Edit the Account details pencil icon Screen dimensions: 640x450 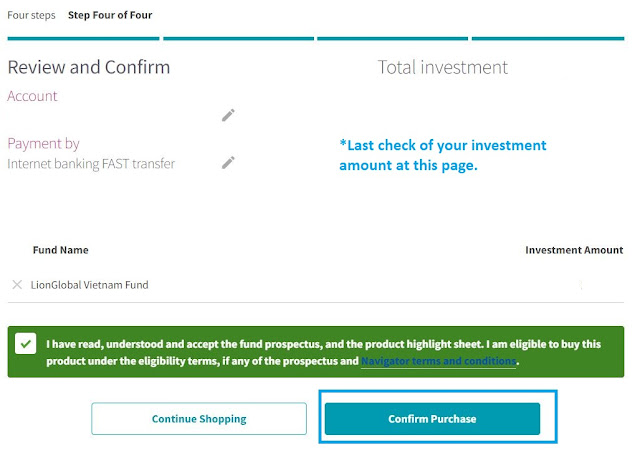(x=228, y=115)
